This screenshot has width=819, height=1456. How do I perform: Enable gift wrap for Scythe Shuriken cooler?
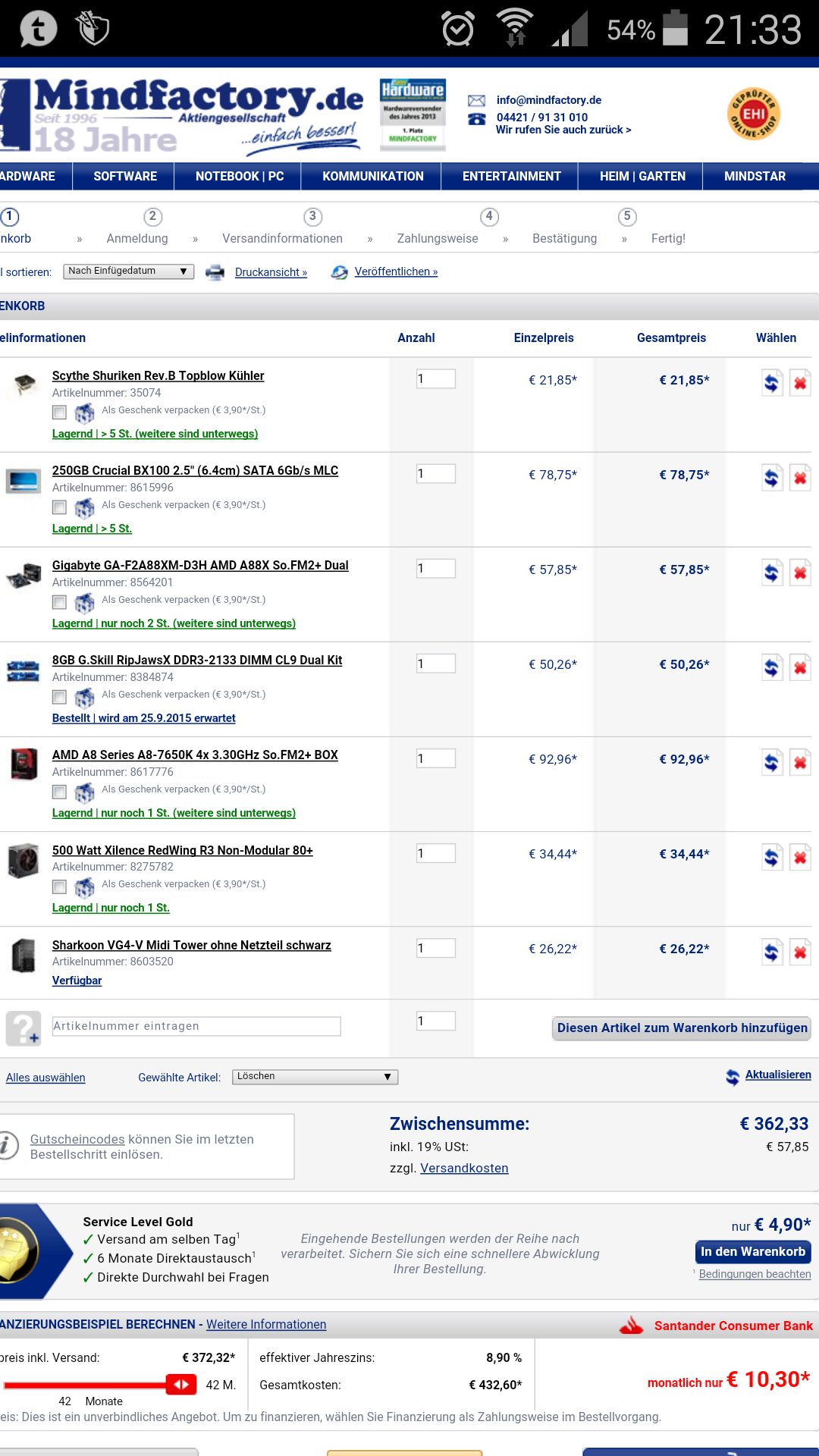[59, 413]
